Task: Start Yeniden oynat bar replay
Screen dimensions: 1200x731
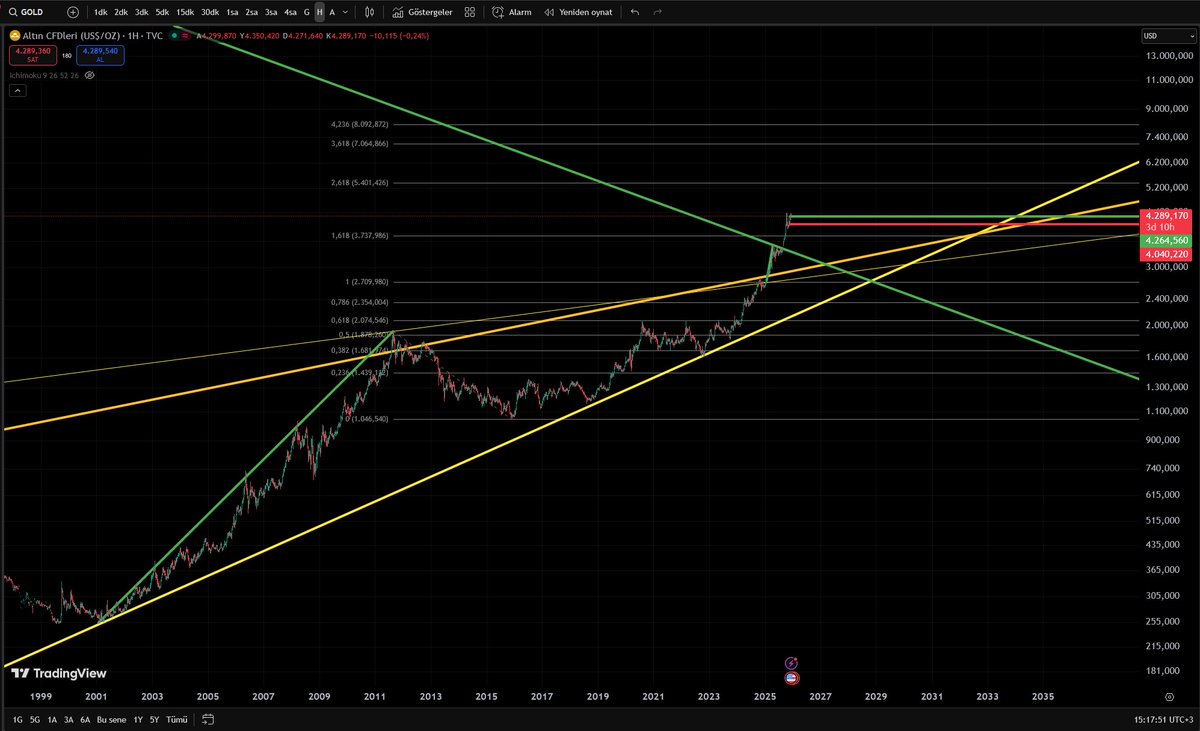Action: pos(578,13)
